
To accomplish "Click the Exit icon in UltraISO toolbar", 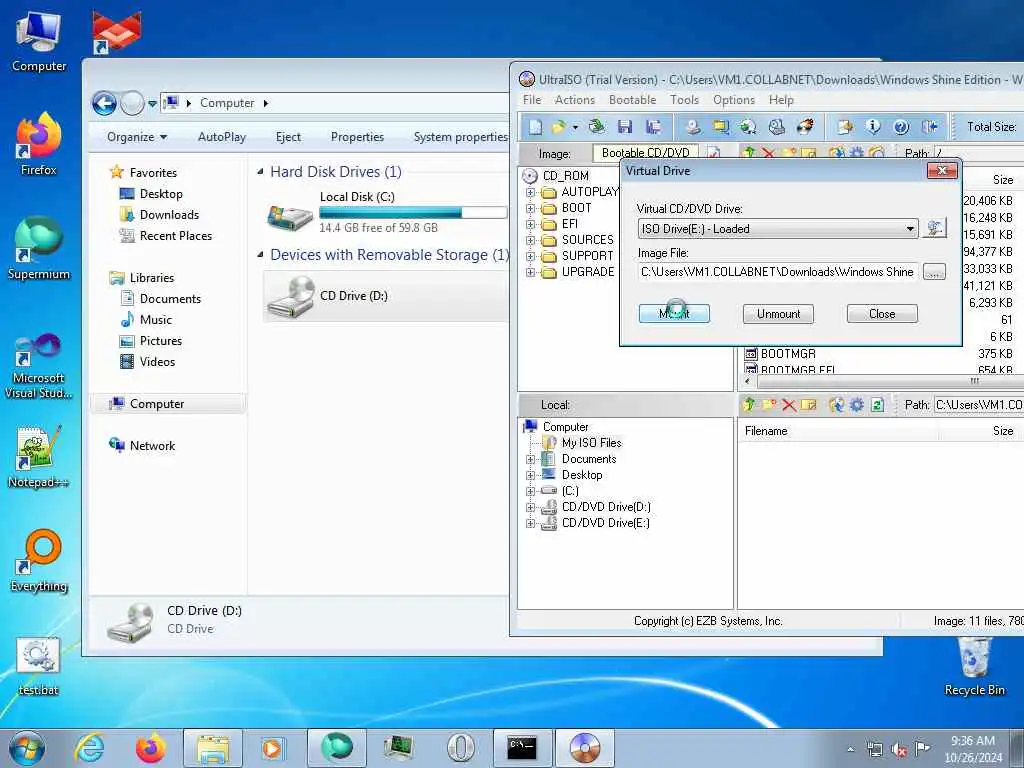I will 929,127.
